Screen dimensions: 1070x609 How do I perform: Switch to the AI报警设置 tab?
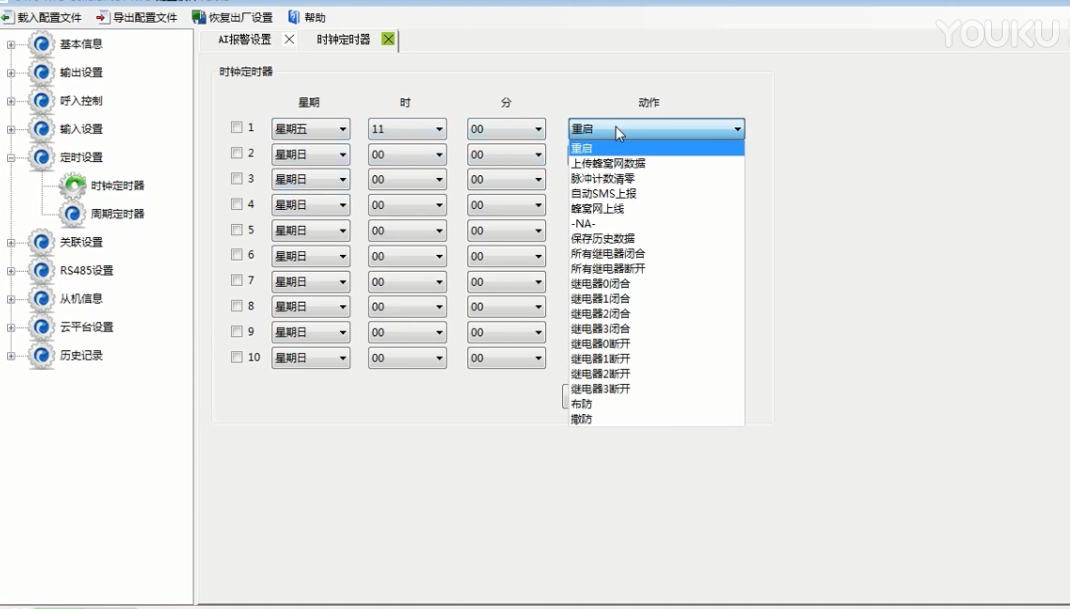pos(245,39)
